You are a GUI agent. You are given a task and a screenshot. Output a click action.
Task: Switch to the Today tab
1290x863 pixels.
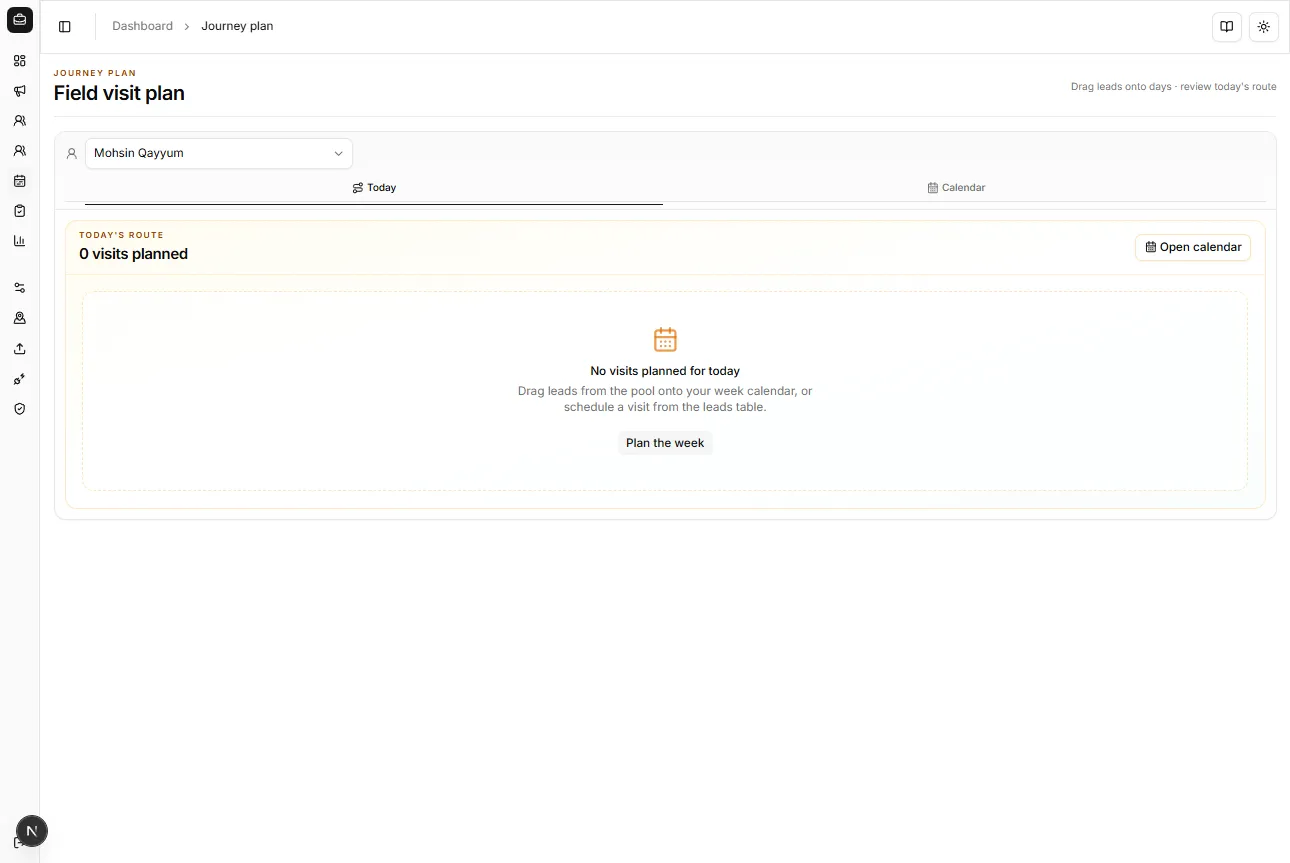[374, 188]
